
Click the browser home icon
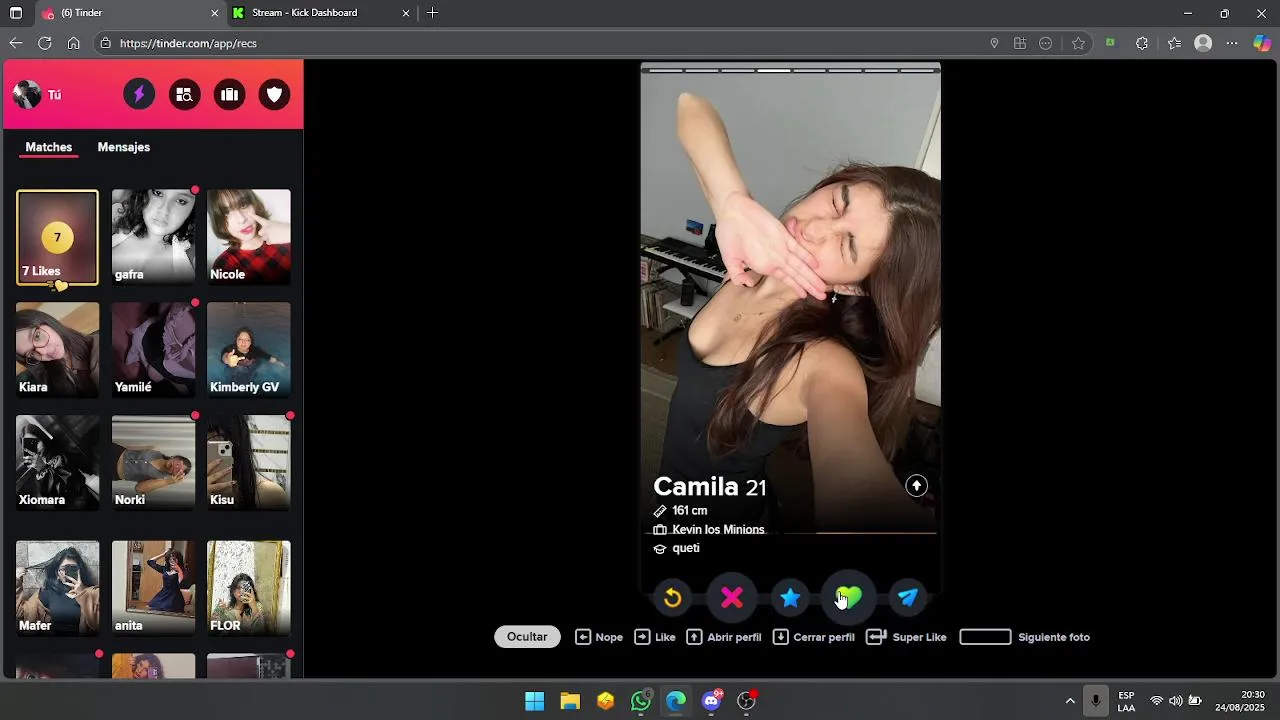(73, 43)
